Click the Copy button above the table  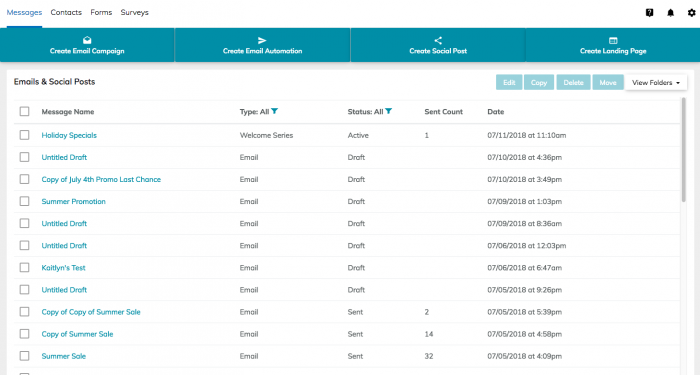tap(539, 83)
